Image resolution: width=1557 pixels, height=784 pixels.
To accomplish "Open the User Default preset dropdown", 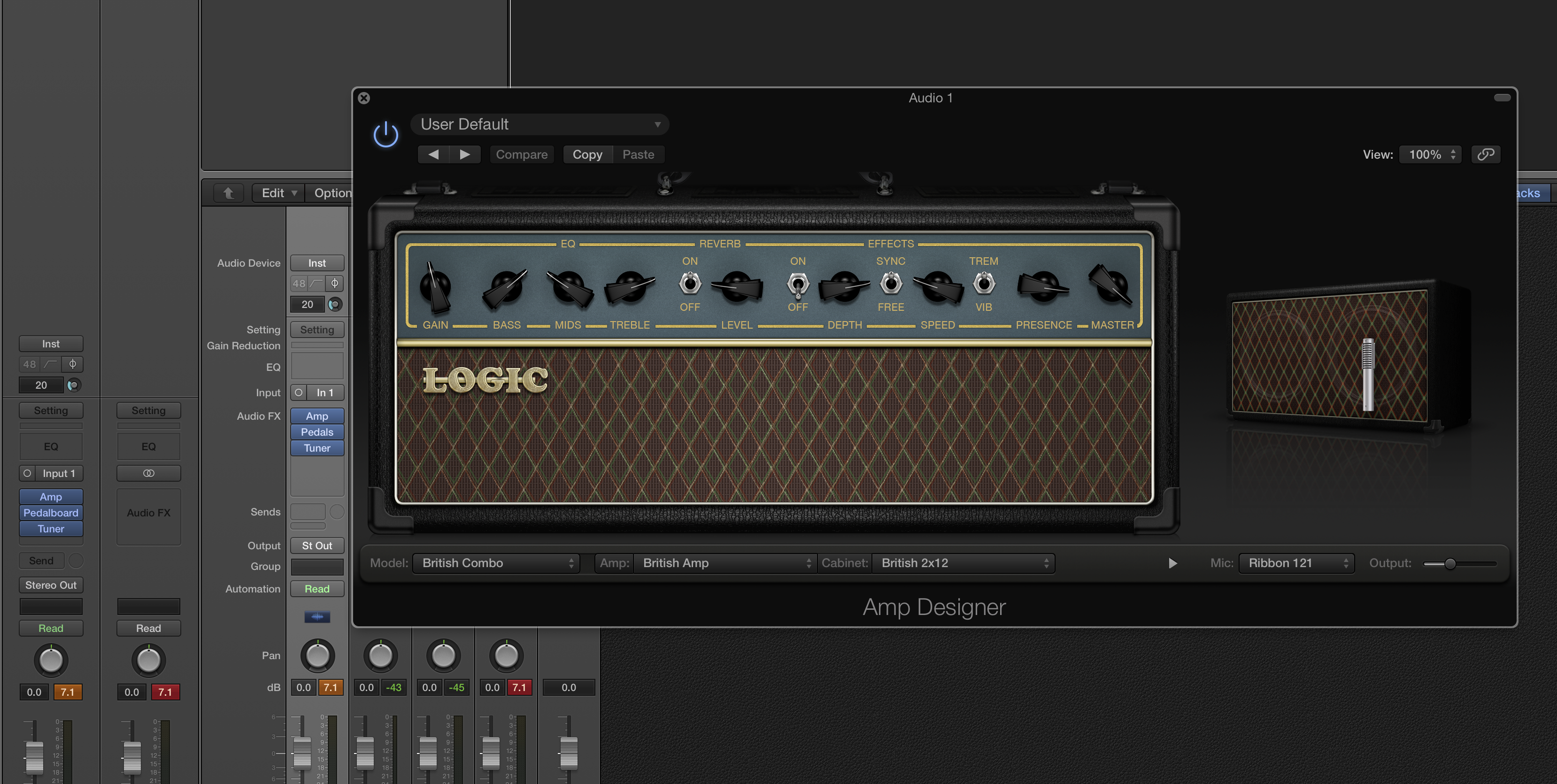I will [539, 124].
